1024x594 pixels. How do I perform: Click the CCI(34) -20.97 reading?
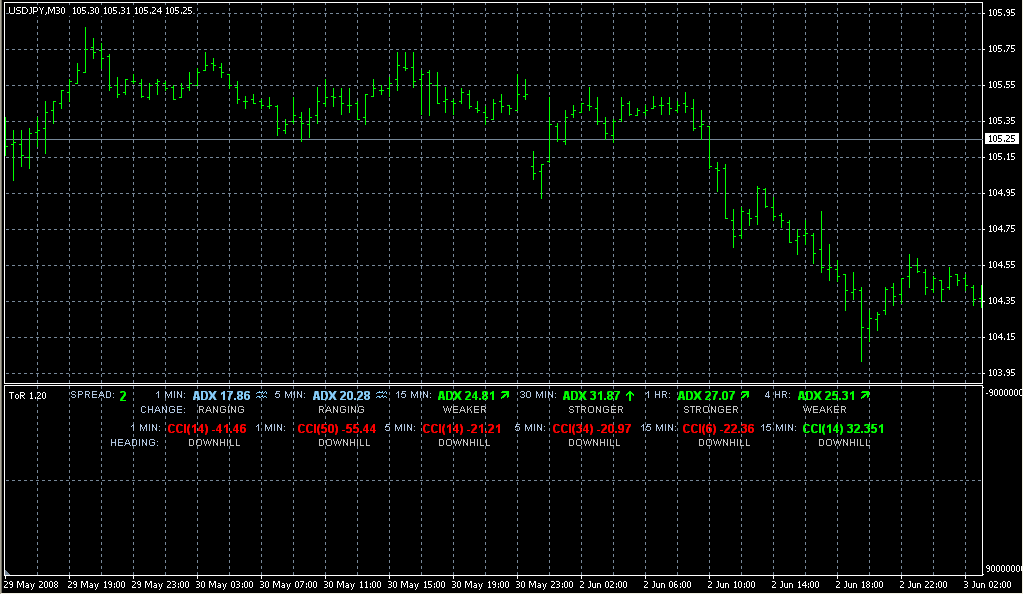tap(592, 429)
